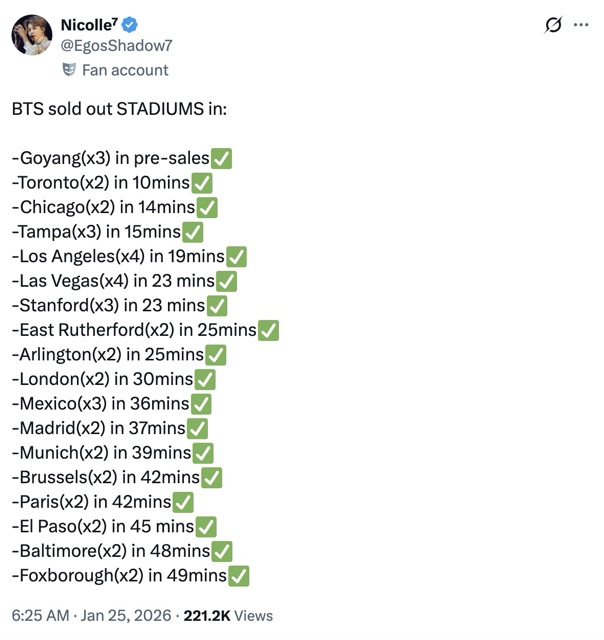Click the check mark beside Toronto 10mins

coord(201,183)
